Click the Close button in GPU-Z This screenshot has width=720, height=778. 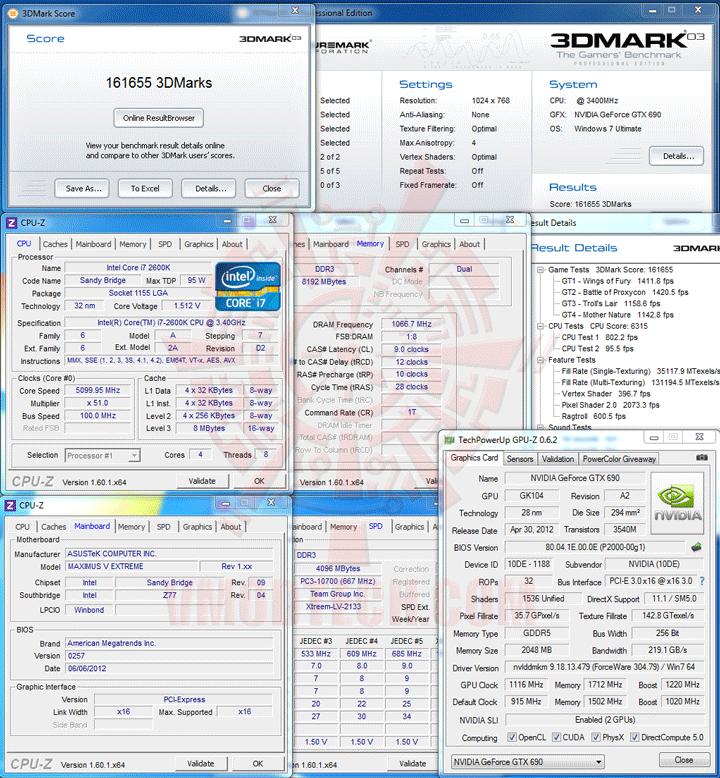[683, 760]
